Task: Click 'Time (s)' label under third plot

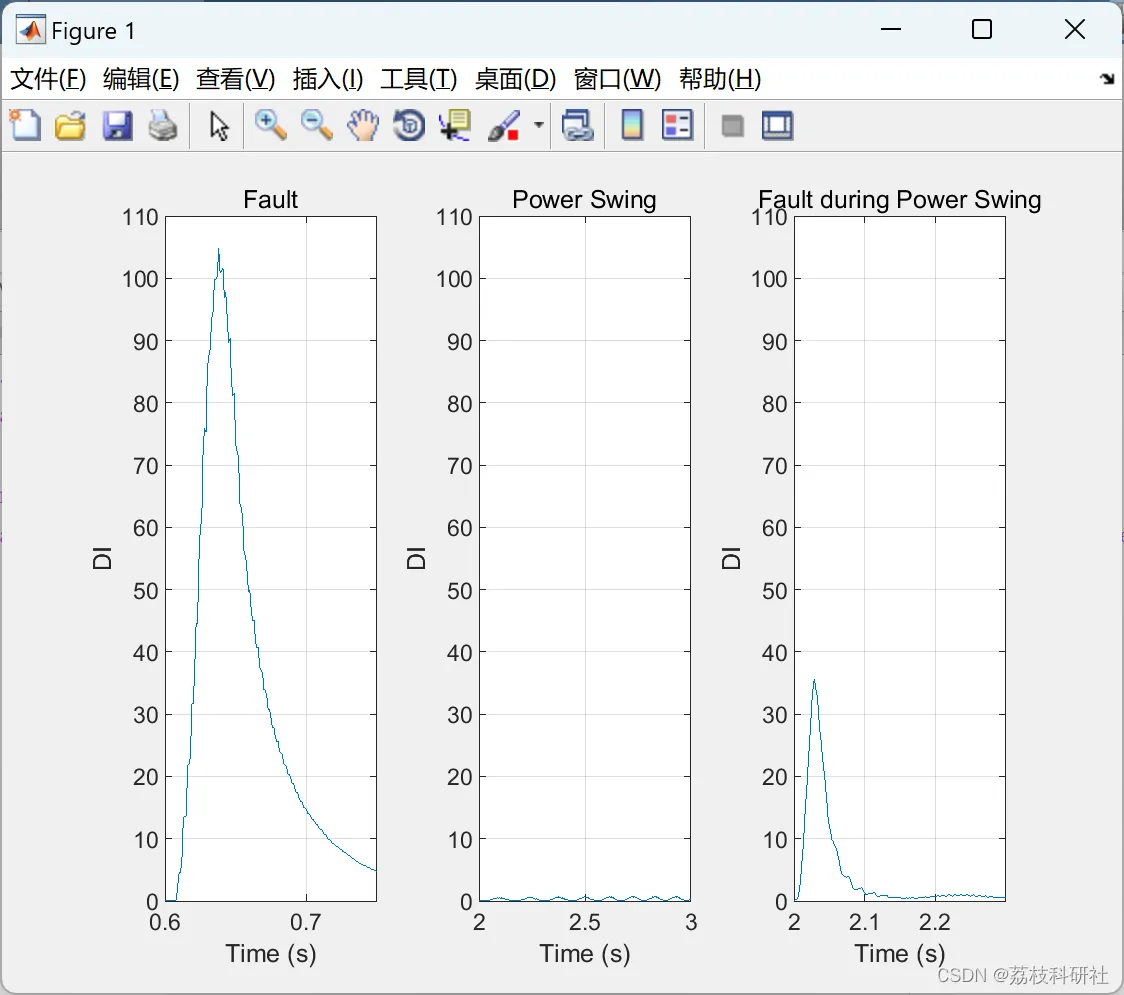Action: tap(900, 954)
